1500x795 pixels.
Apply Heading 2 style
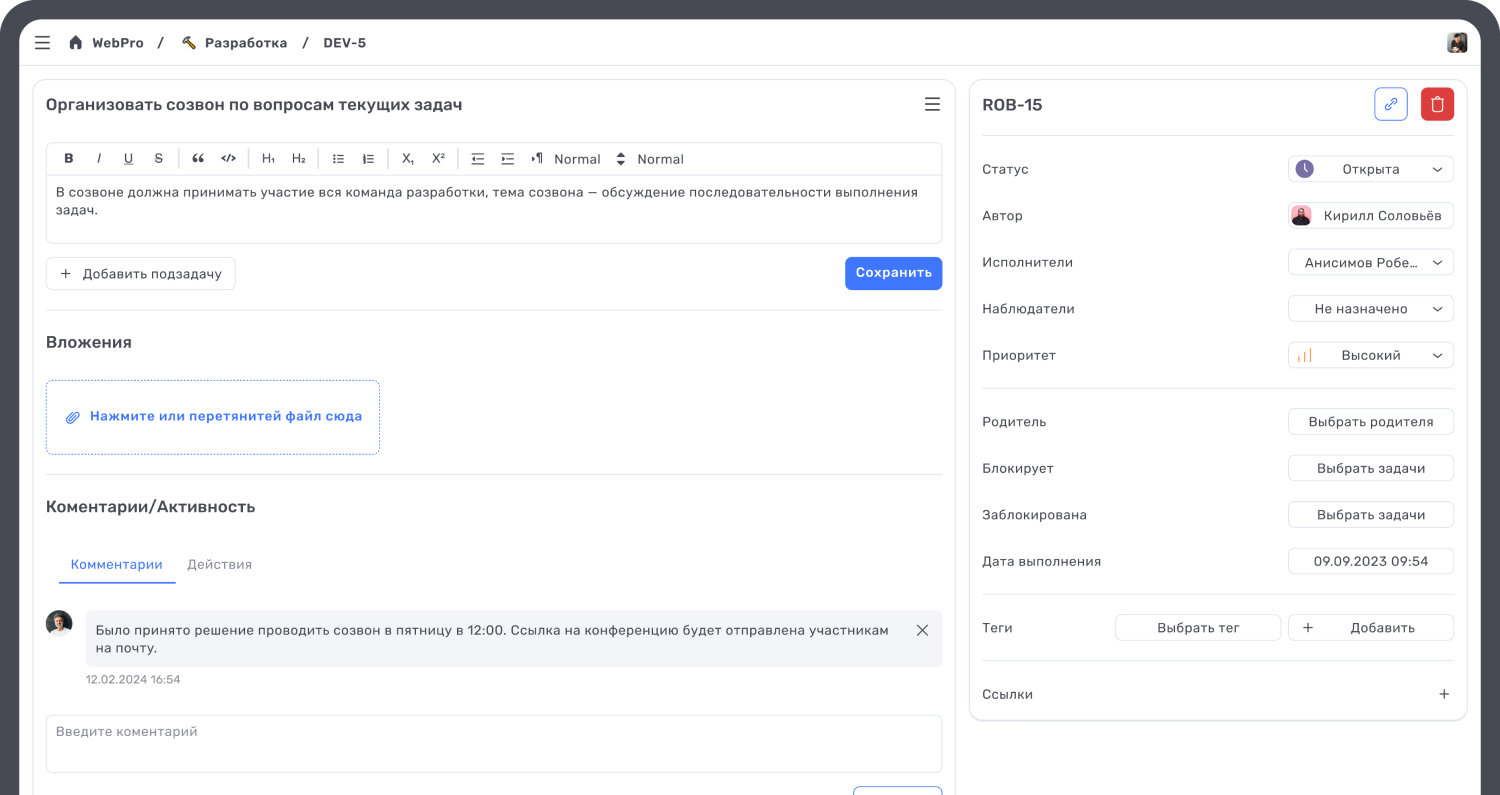(x=298, y=159)
